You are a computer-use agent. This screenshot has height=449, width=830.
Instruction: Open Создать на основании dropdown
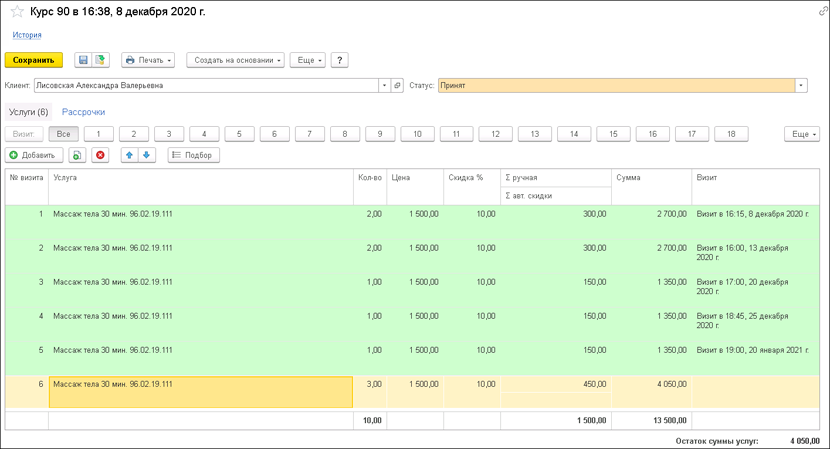coord(236,60)
